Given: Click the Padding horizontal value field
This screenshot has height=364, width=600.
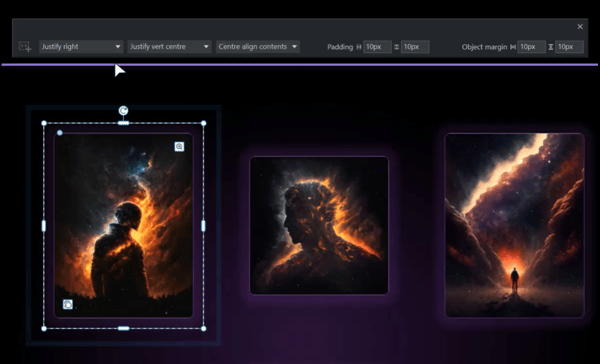Looking at the screenshot, I should pyautogui.click(x=377, y=47).
